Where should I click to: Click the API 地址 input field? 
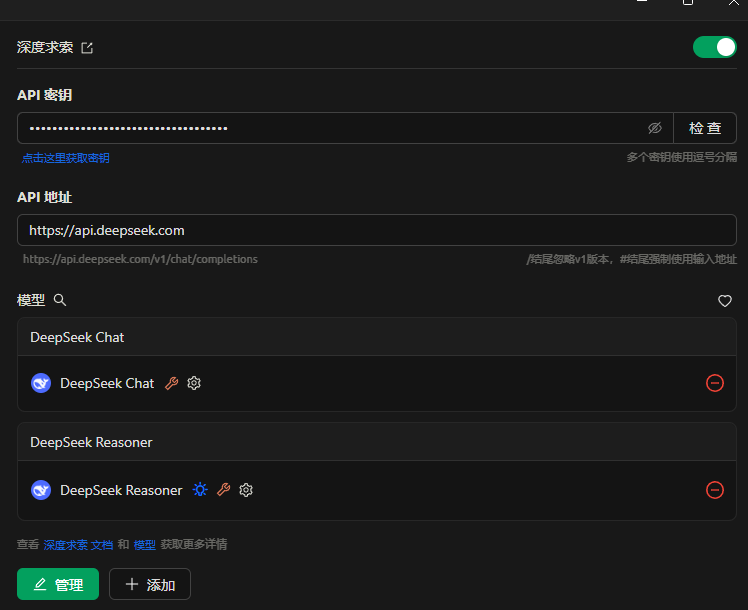[377, 230]
